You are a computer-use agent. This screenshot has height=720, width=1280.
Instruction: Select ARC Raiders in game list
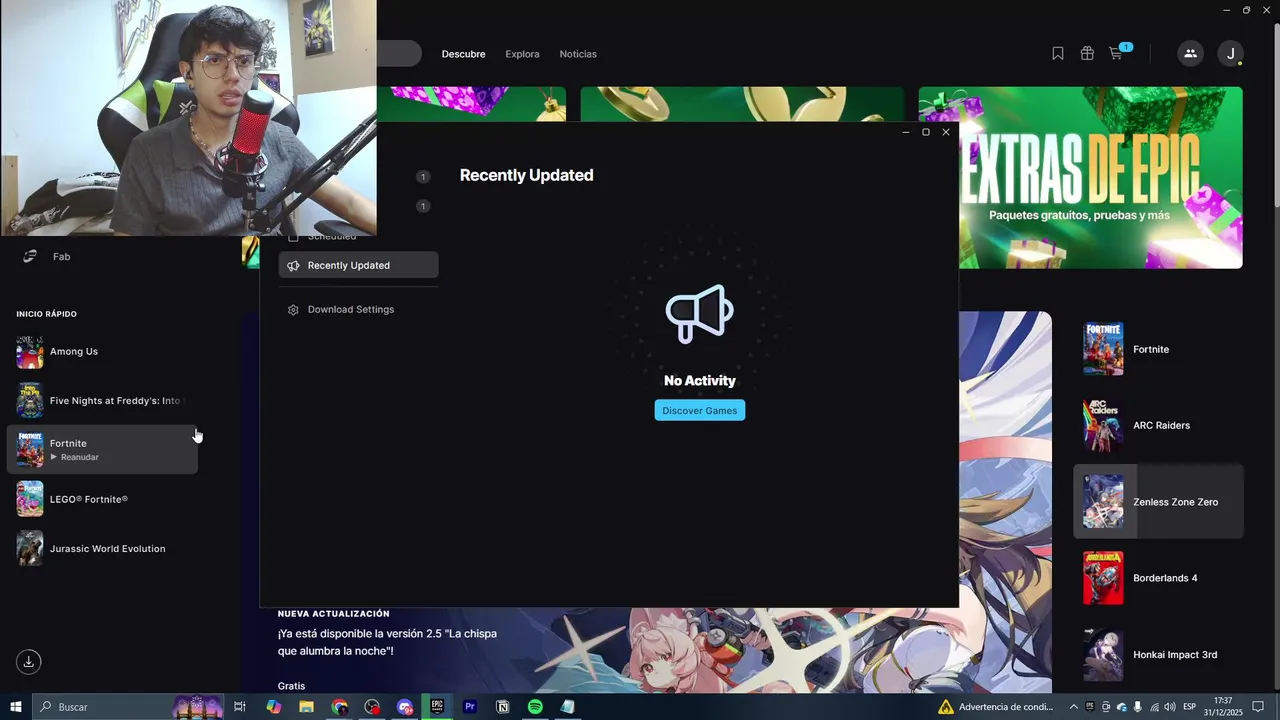(1158, 425)
